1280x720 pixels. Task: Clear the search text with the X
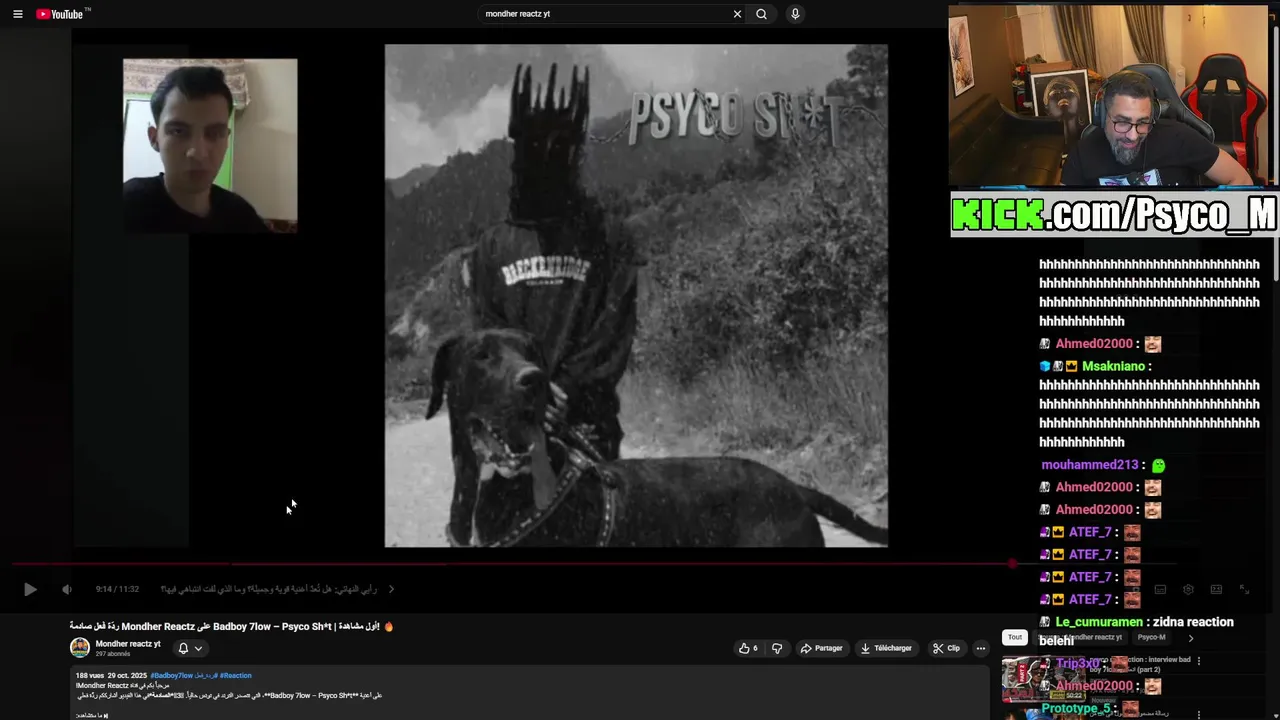click(737, 14)
